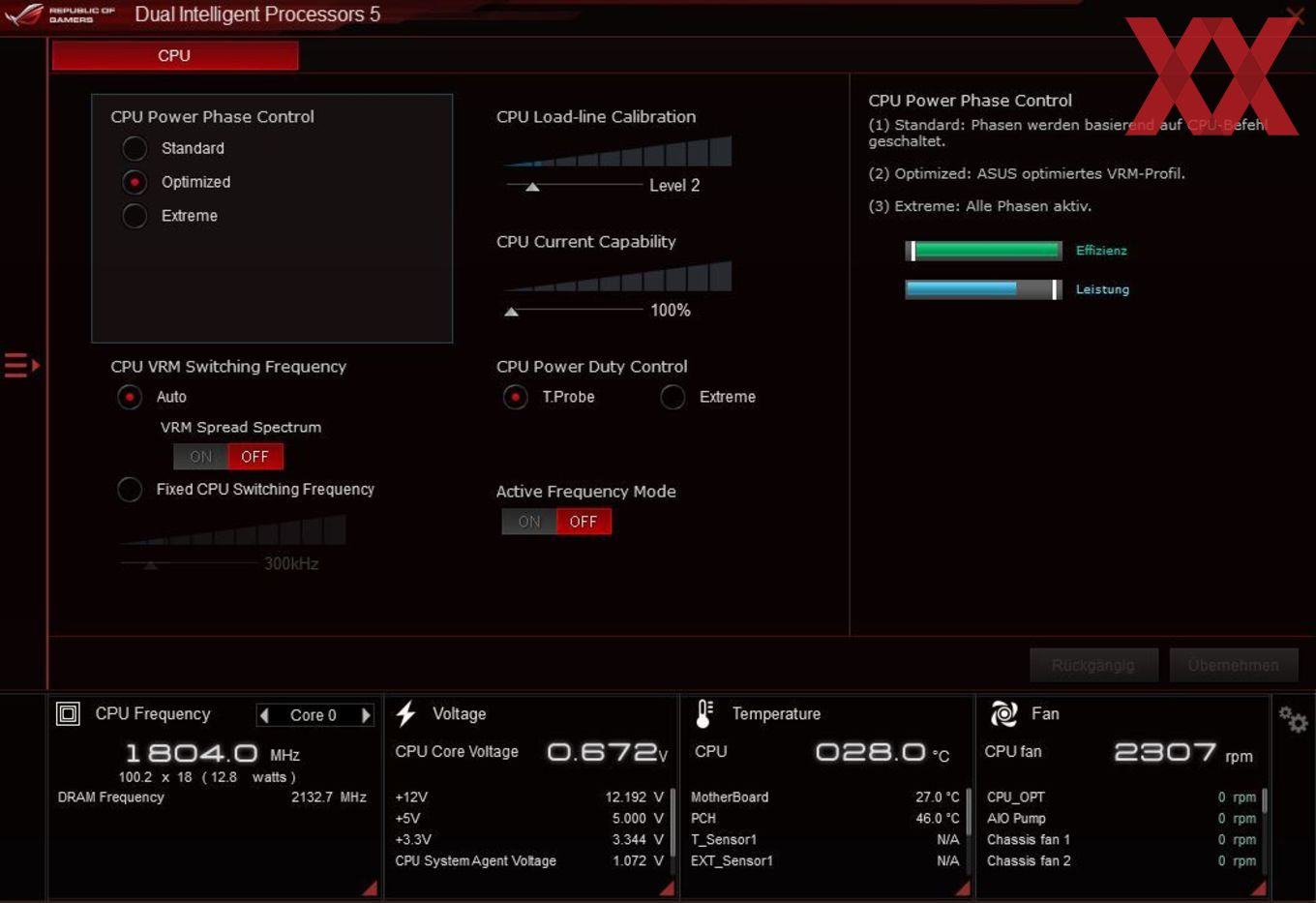The width and height of the screenshot is (1316, 903).
Task: Click the blue Leistung indicator bar
Action: [x=983, y=289]
